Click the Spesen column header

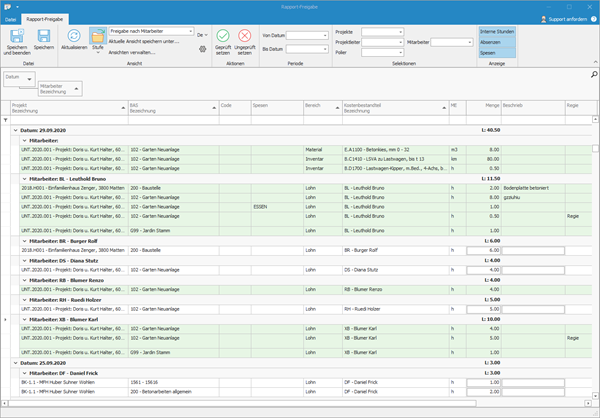click(x=277, y=108)
